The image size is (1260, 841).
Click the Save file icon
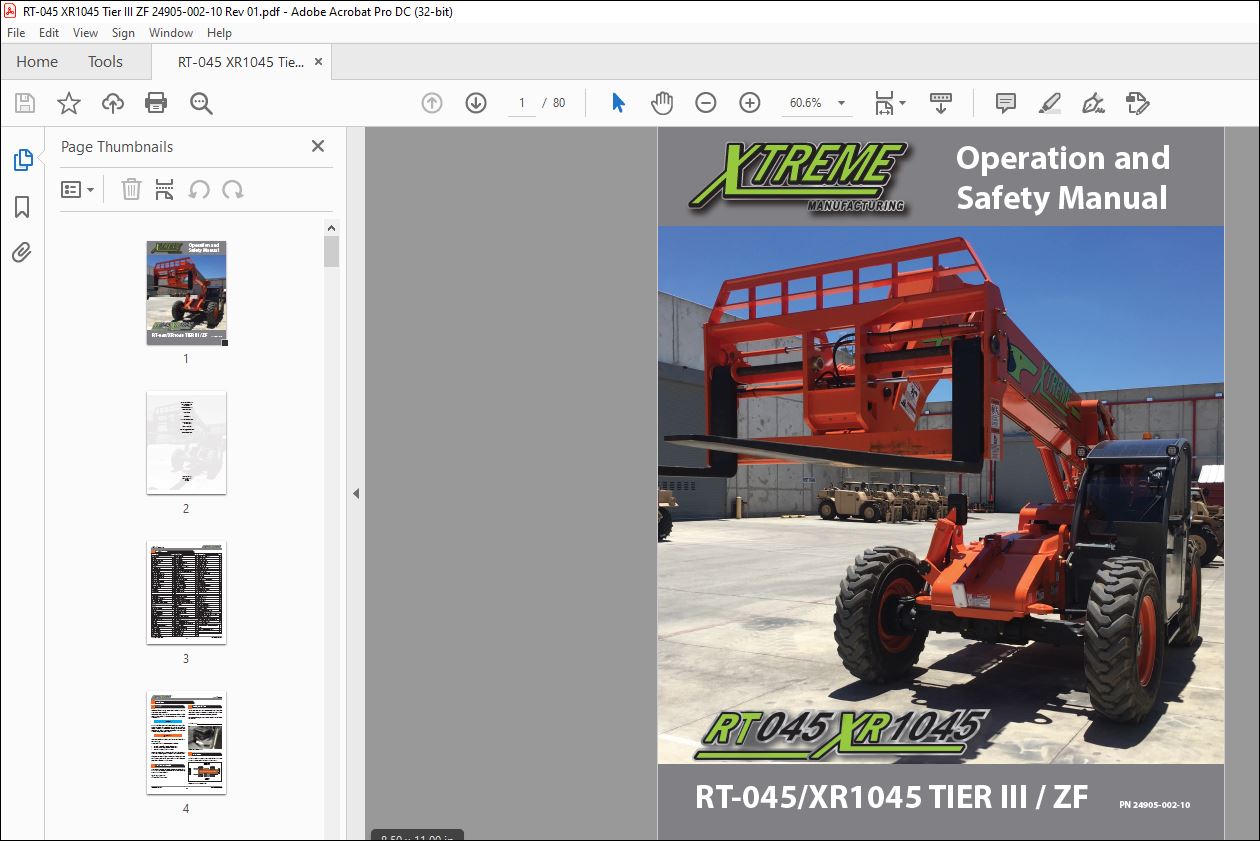pos(25,103)
